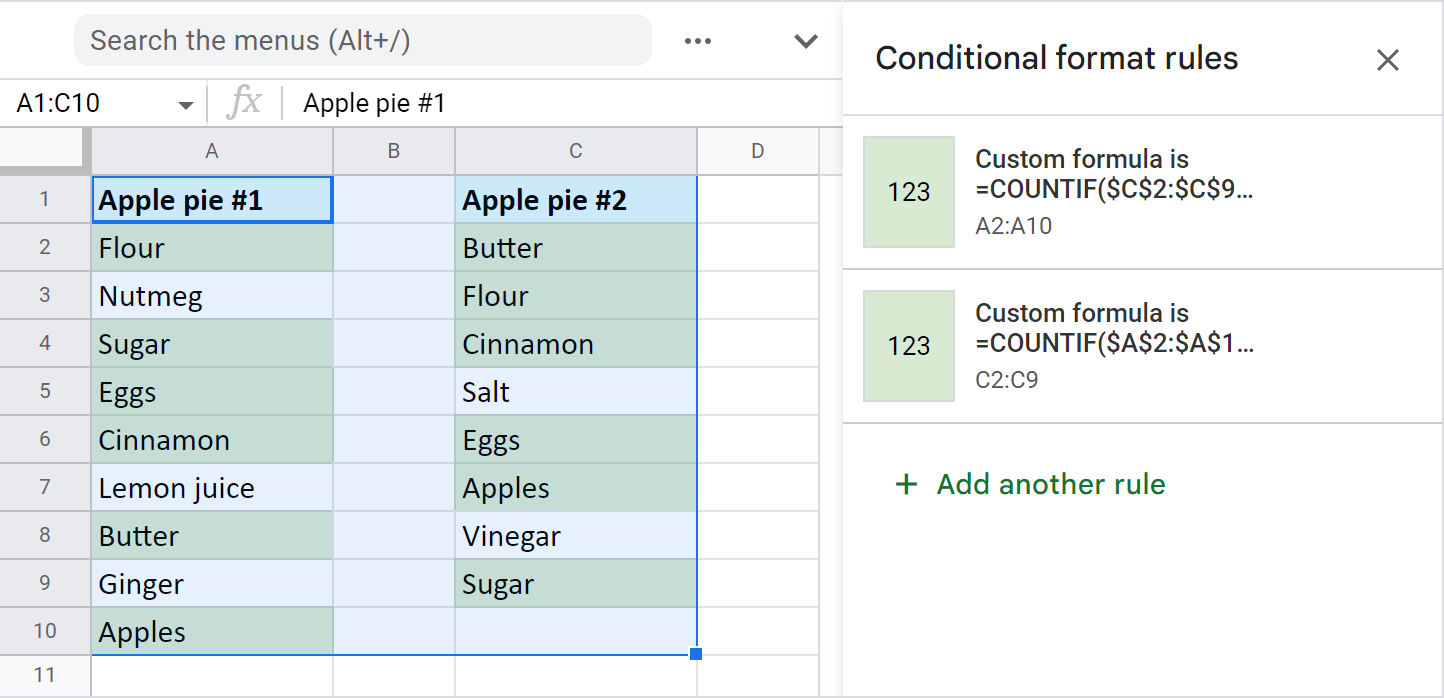The image size is (1444, 698).
Task: Select row 5 header
Action: (45, 391)
